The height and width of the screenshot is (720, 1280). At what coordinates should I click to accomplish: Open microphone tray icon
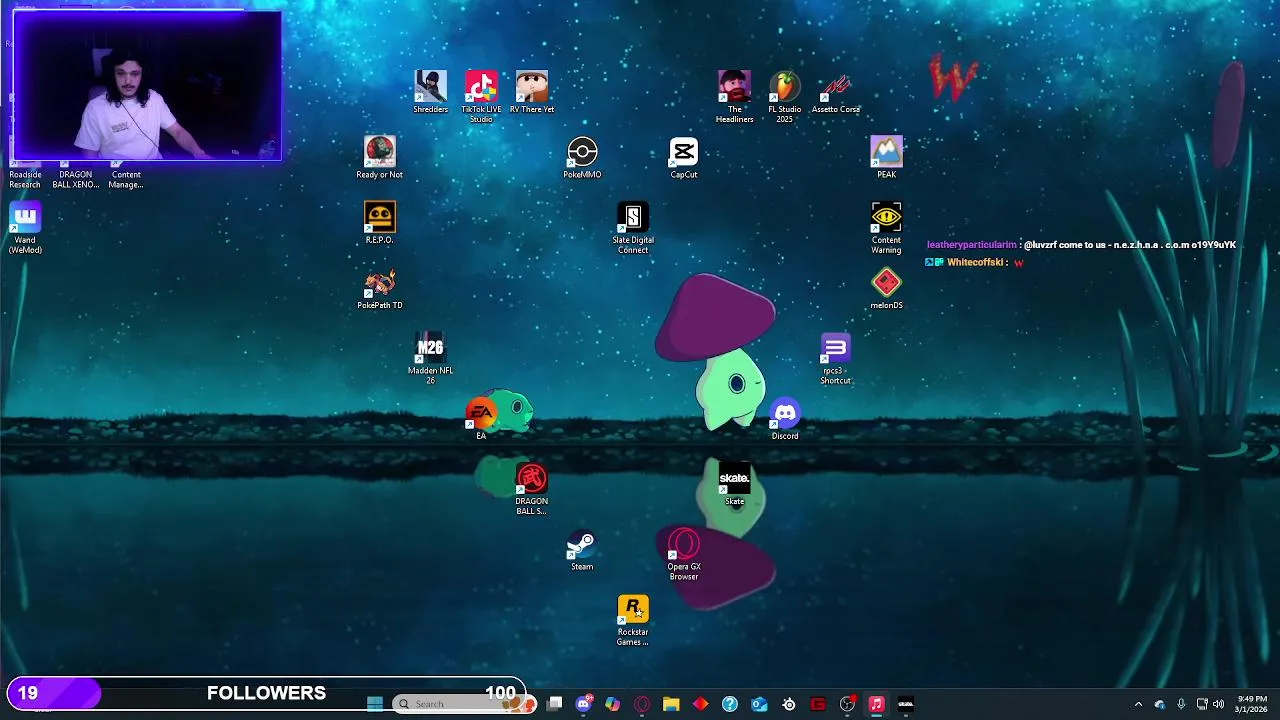coord(1181,704)
